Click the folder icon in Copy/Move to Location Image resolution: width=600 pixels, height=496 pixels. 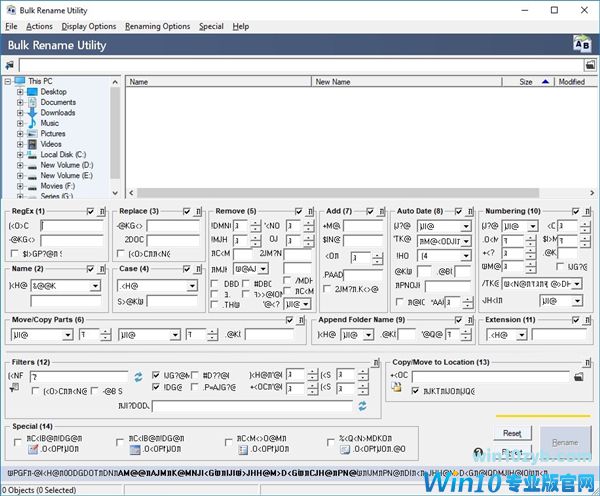tap(579, 376)
